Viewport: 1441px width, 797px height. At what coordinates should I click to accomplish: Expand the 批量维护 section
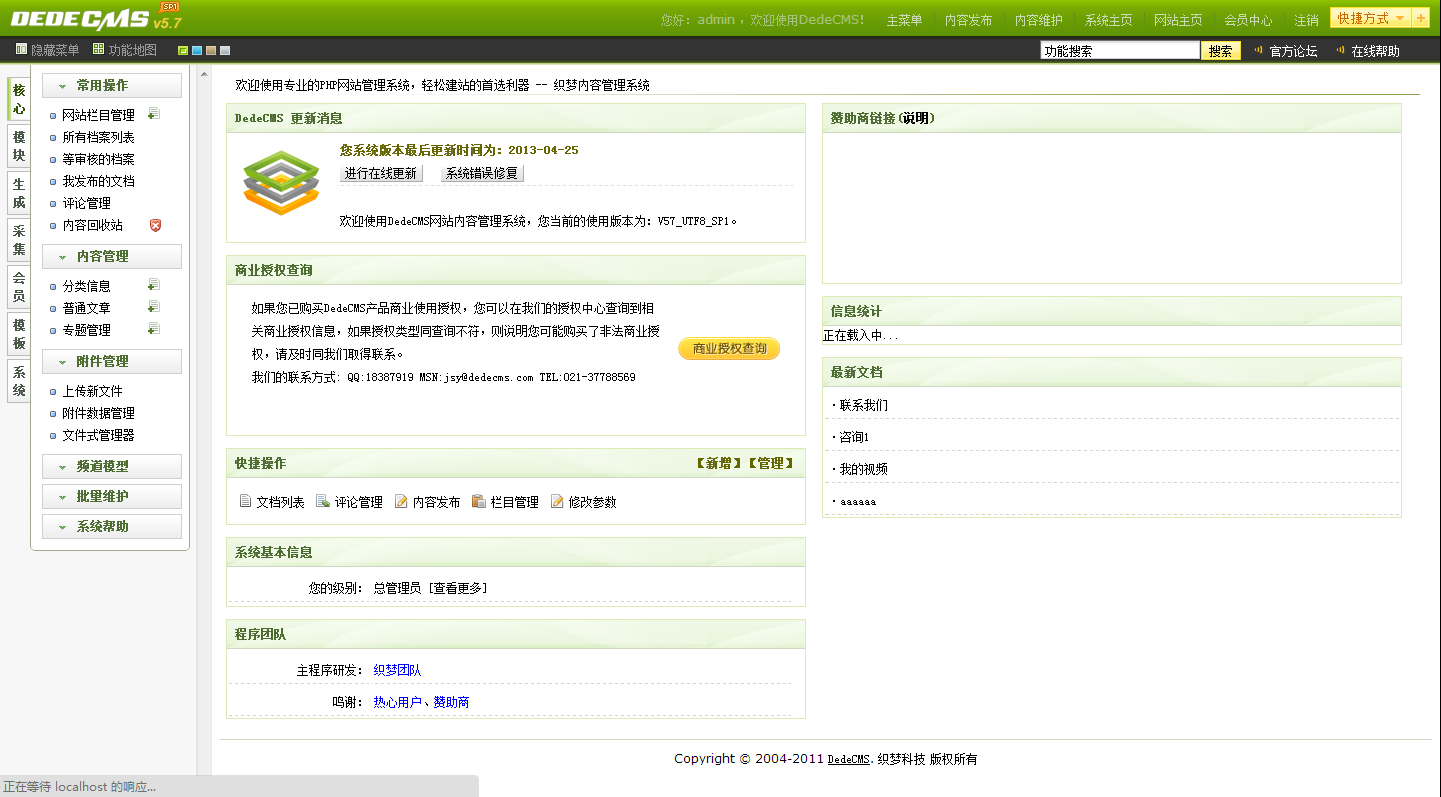click(x=112, y=497)
